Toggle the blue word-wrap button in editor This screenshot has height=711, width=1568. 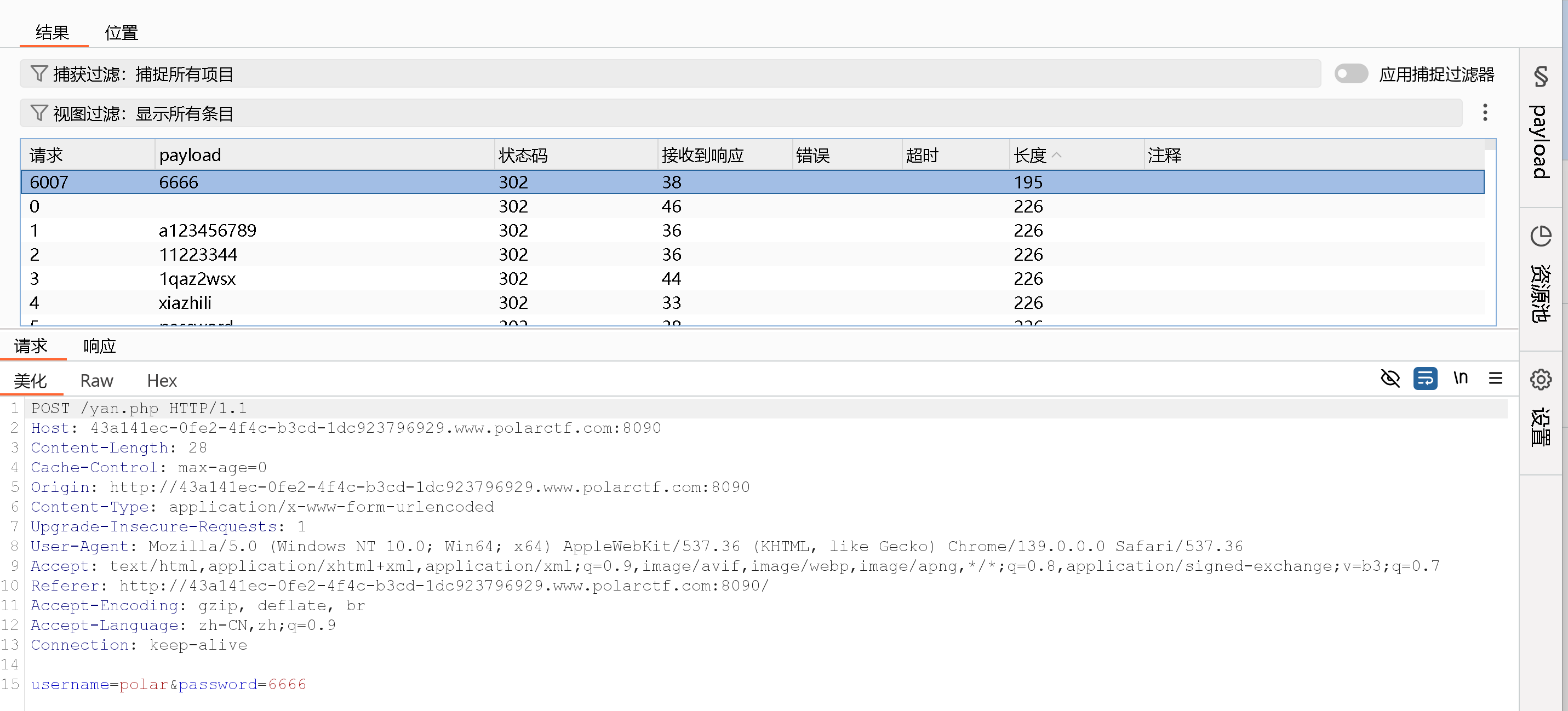tap(1425, 379)
